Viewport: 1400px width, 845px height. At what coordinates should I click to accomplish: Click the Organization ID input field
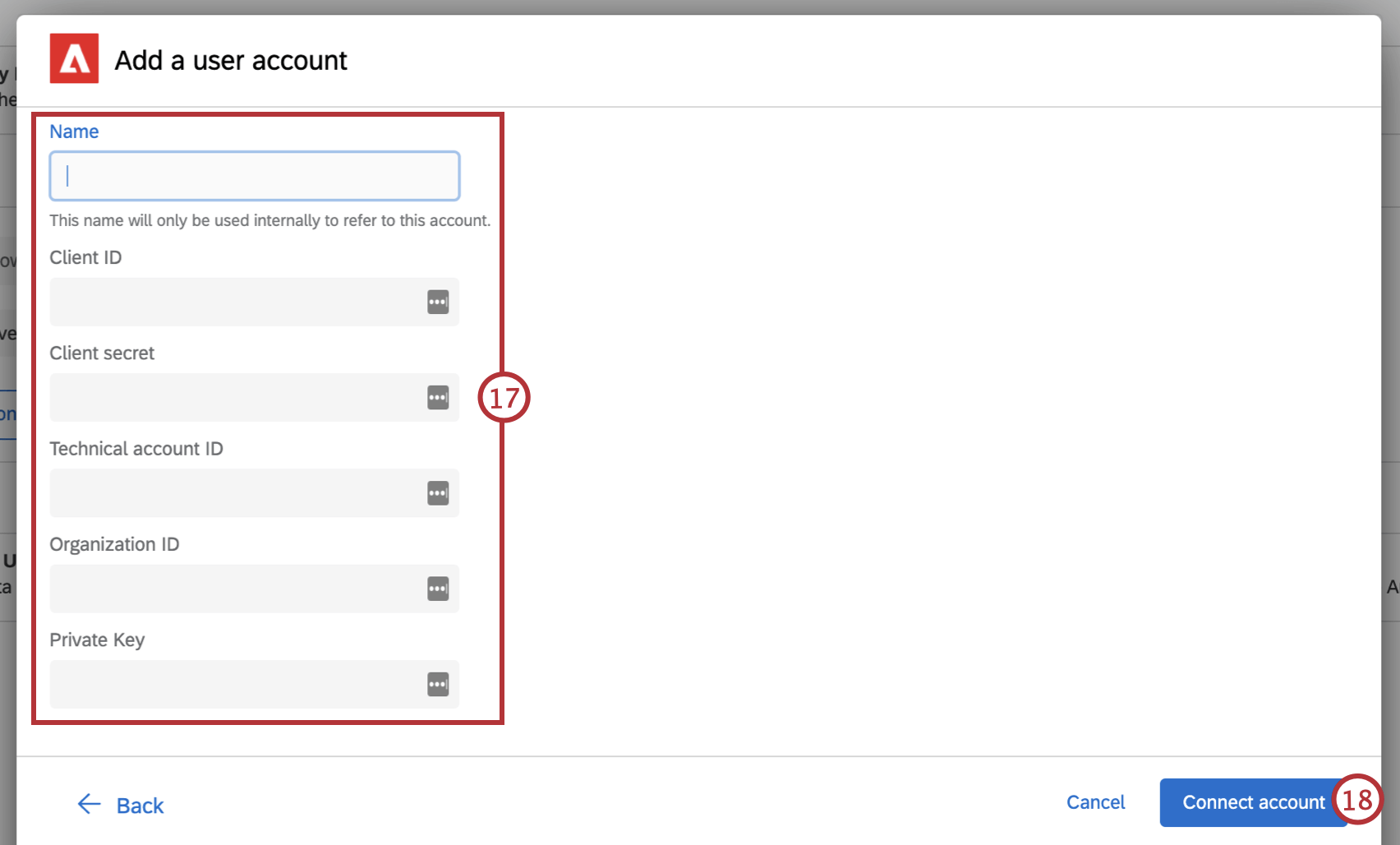tap(230, 589)
